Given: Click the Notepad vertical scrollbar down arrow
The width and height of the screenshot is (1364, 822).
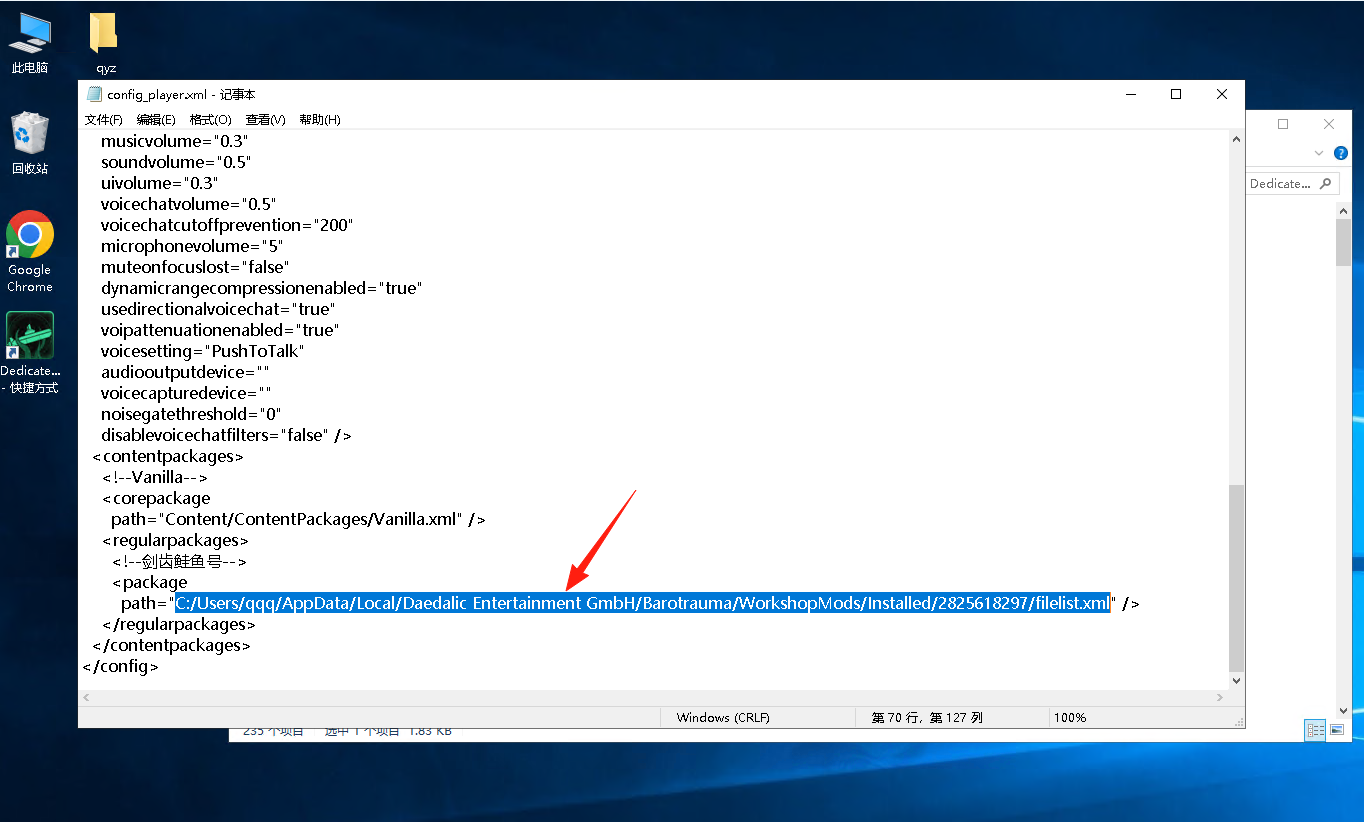Looking at the screenshot, I should [1237, 680].
